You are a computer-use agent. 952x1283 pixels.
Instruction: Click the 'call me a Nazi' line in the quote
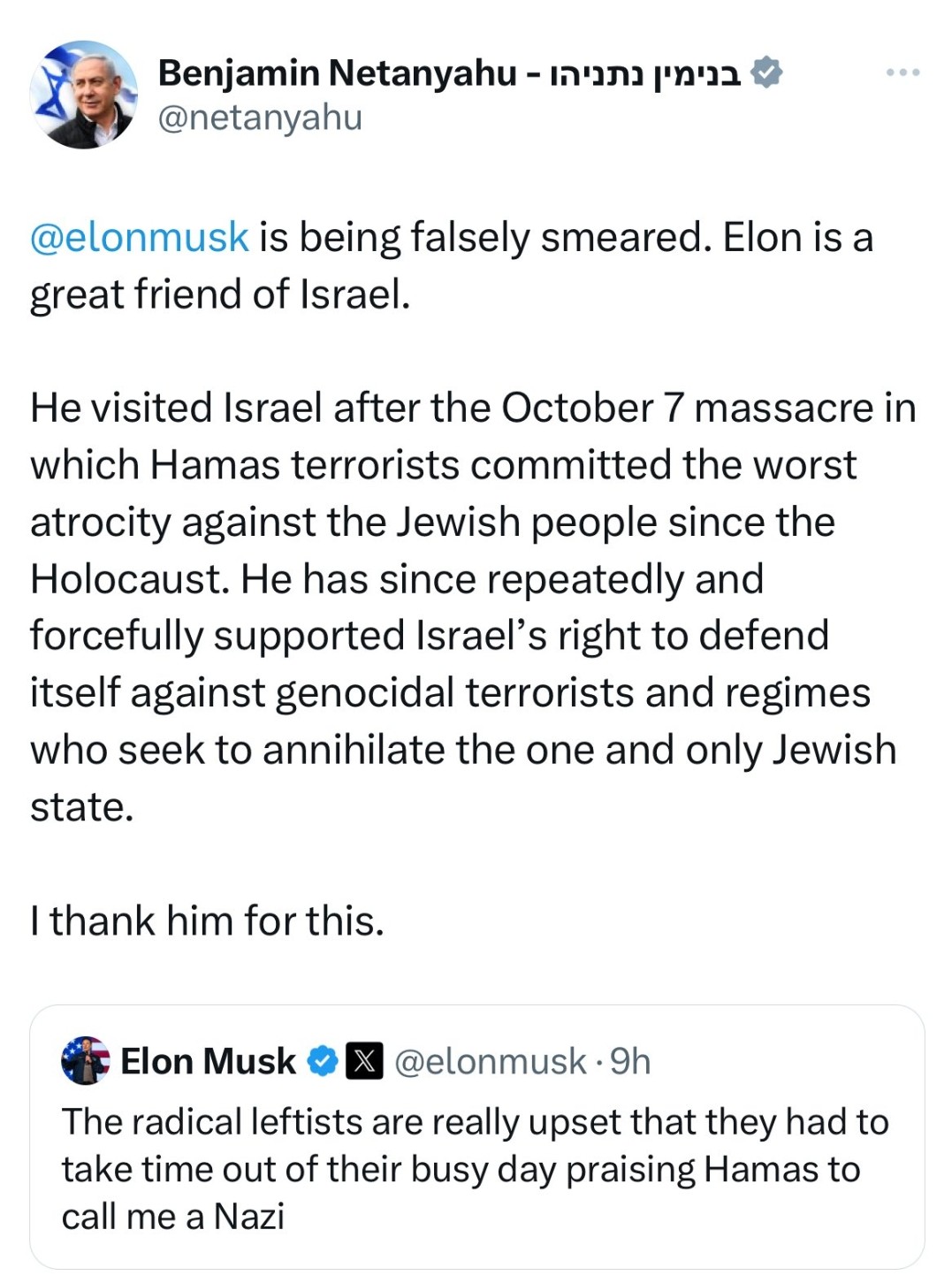point(173,1217)
